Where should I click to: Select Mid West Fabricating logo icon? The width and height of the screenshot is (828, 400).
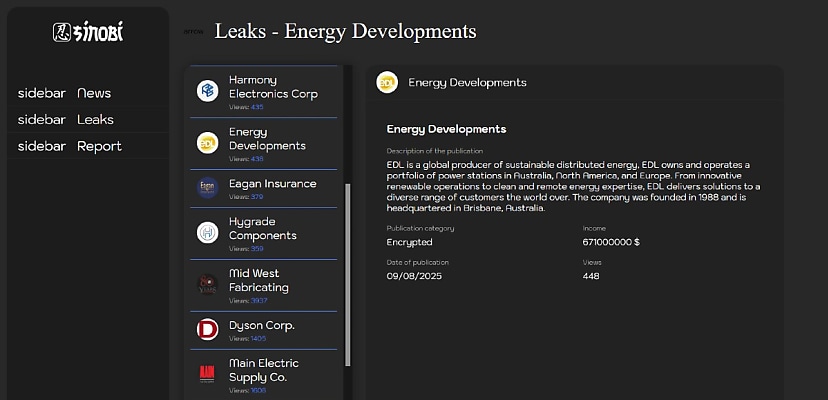coord(208,284)
